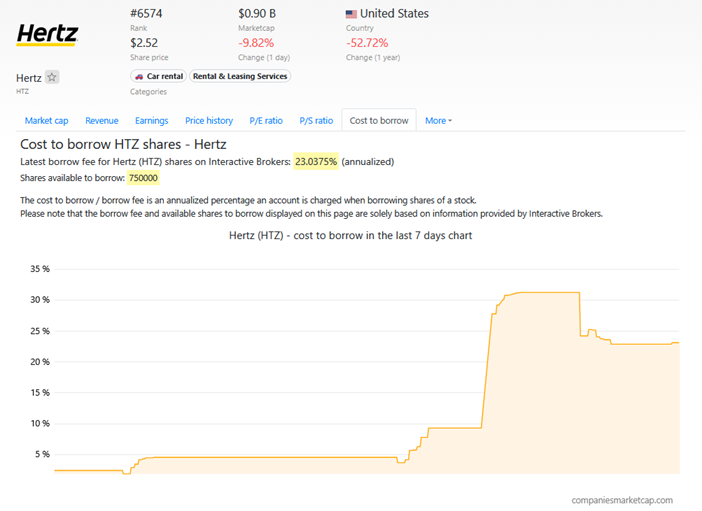This screenshot has width=702, height=511.
Task: Click the chart's flat peak line near 31%
Action: 548,292
